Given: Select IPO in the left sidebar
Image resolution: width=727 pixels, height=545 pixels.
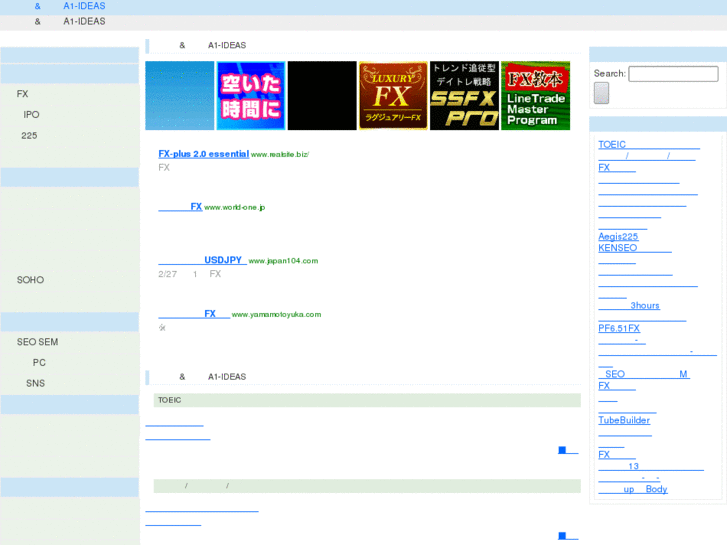Looking at the screenshot, I should tap(31, 115).
